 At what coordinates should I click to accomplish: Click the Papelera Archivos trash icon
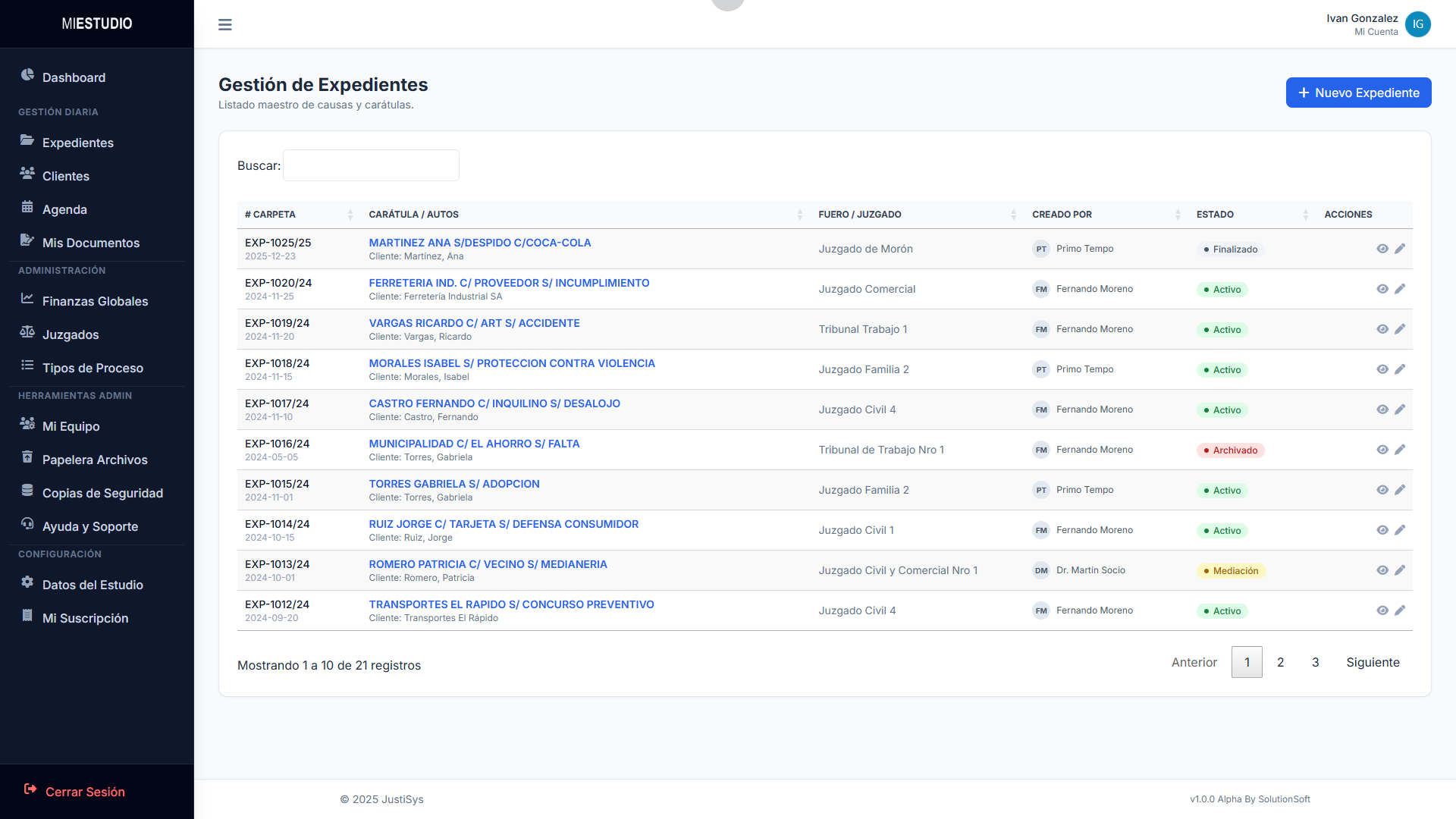[27, 457]
